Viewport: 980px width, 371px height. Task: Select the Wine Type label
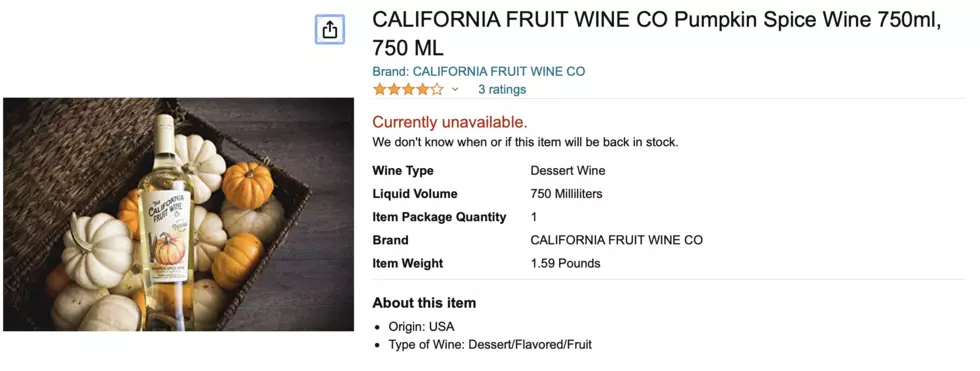tap(403, 171)
